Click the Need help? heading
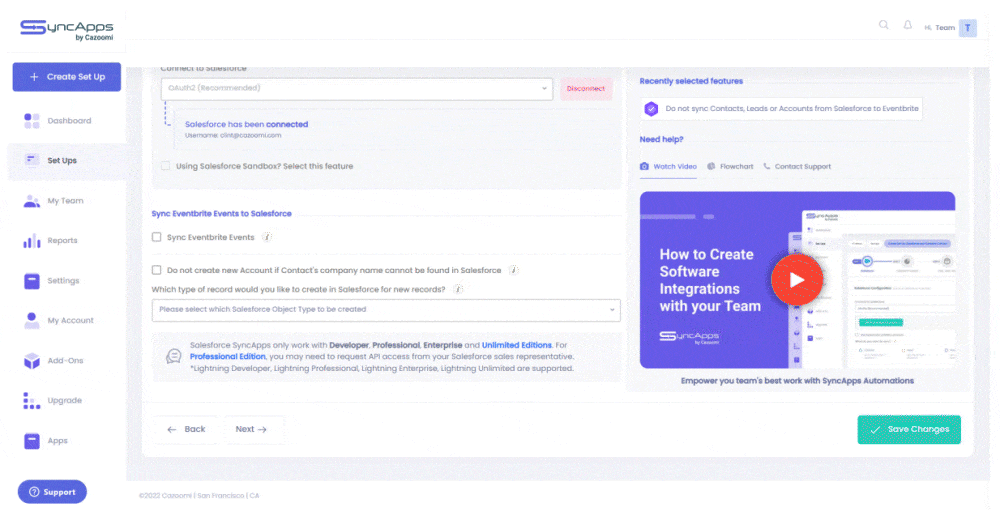The height and width of the screenshot is (525, 1000). click(661, 139)
